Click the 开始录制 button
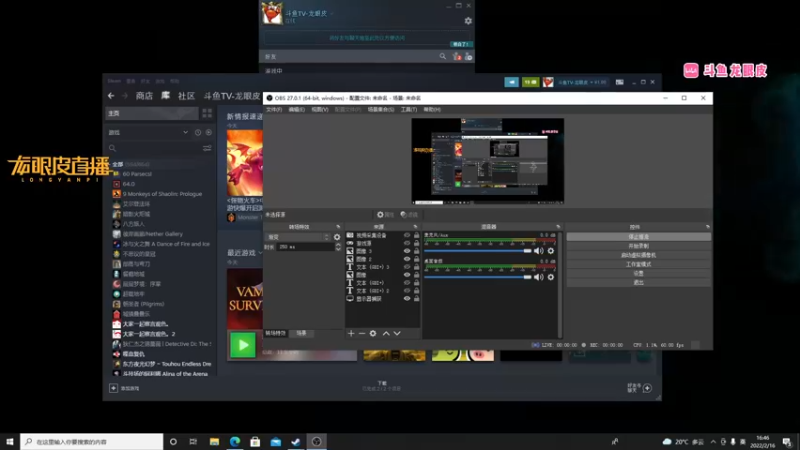 (638, 246)
